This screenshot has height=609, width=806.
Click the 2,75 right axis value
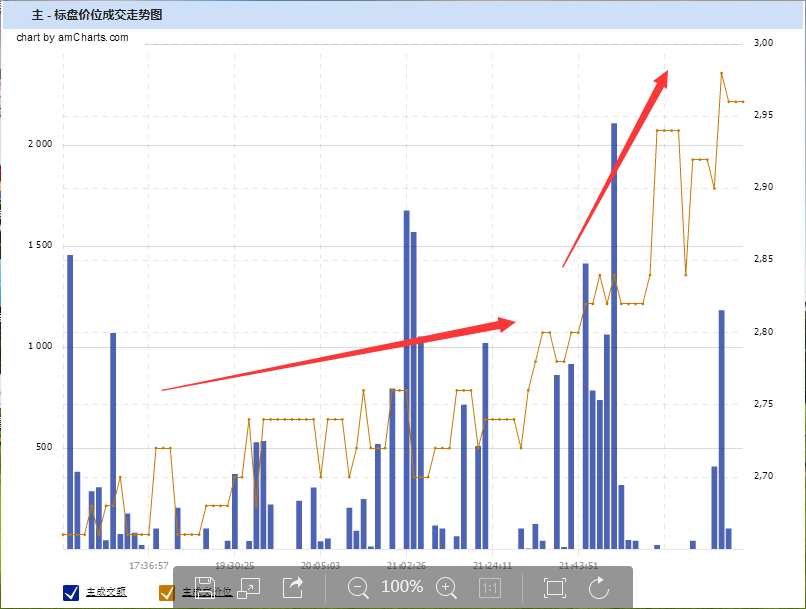pyautogui.click(x=763, y=404)
